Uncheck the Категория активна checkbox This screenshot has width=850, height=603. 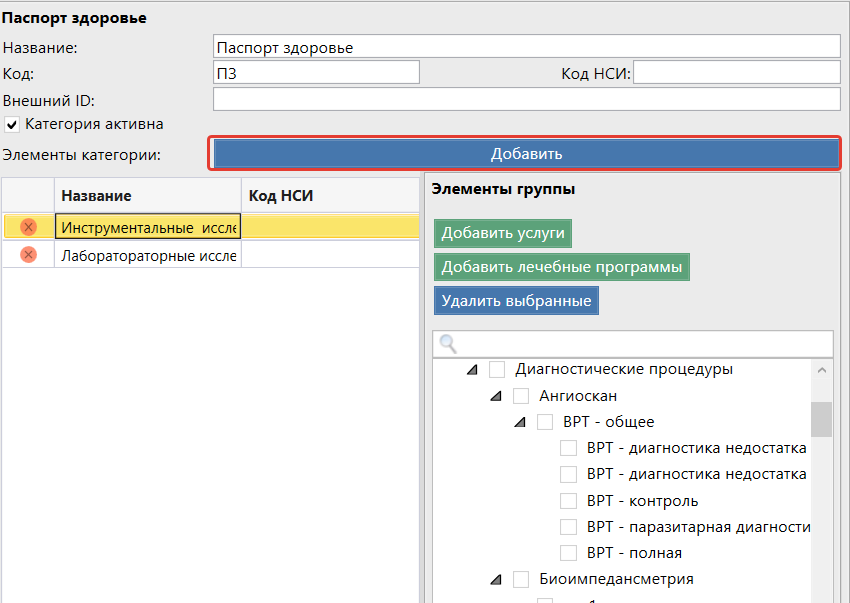coord(12,125)
